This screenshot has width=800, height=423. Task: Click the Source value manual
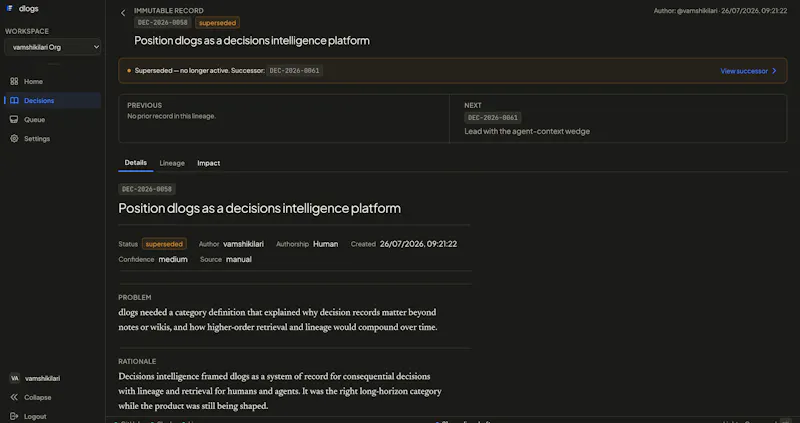click(239, 259)
